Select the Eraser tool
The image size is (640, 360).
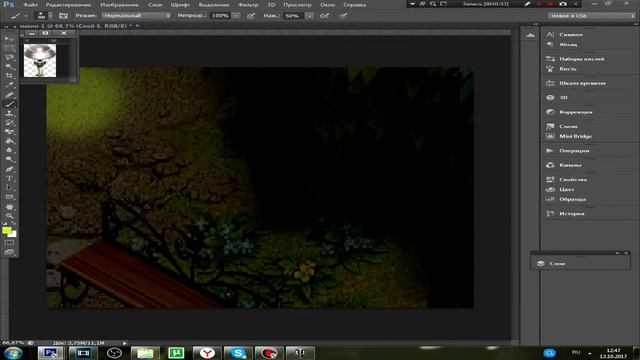coord(9,132)
